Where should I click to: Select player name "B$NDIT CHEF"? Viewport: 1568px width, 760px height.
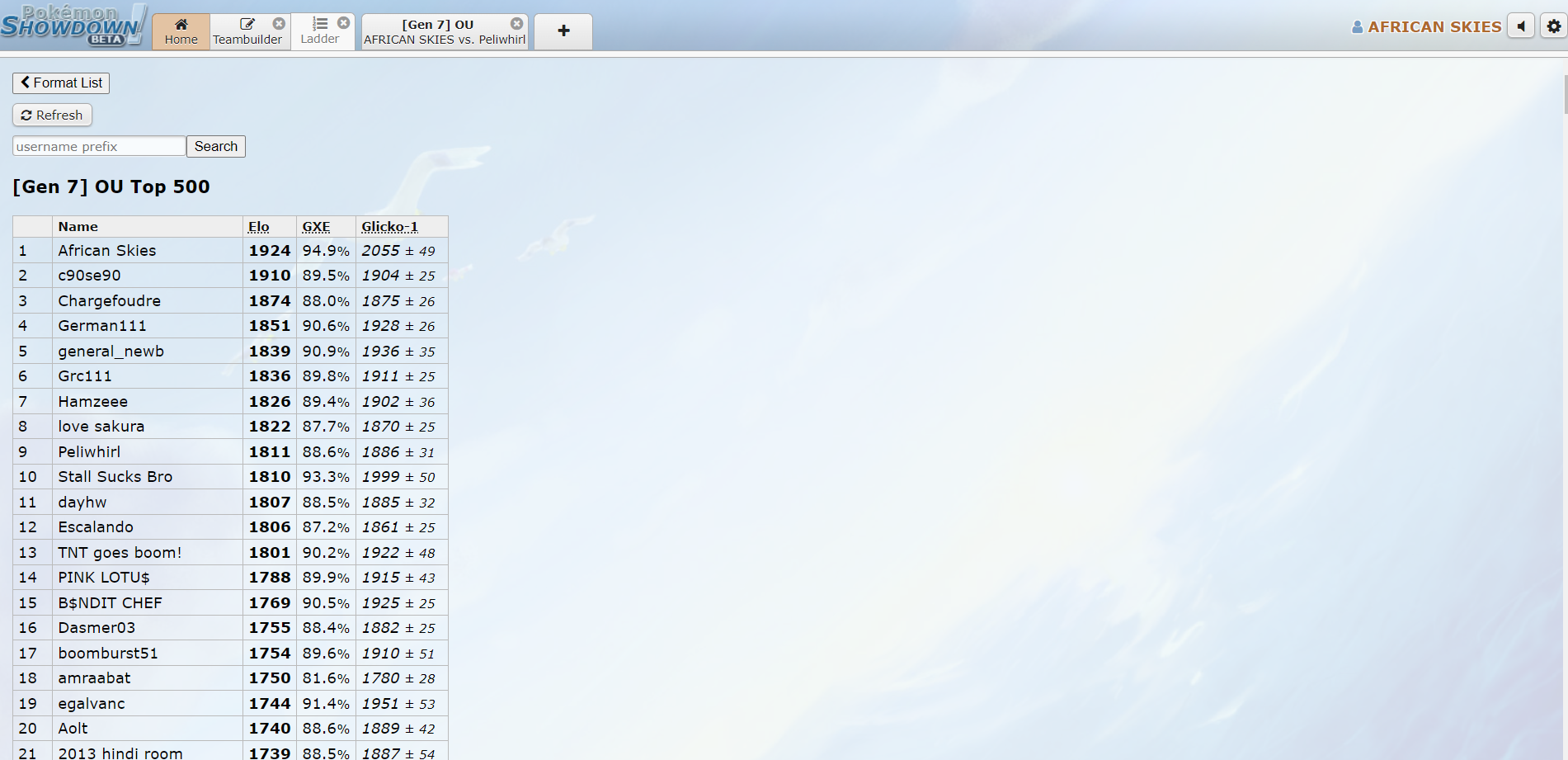[111, 603]
